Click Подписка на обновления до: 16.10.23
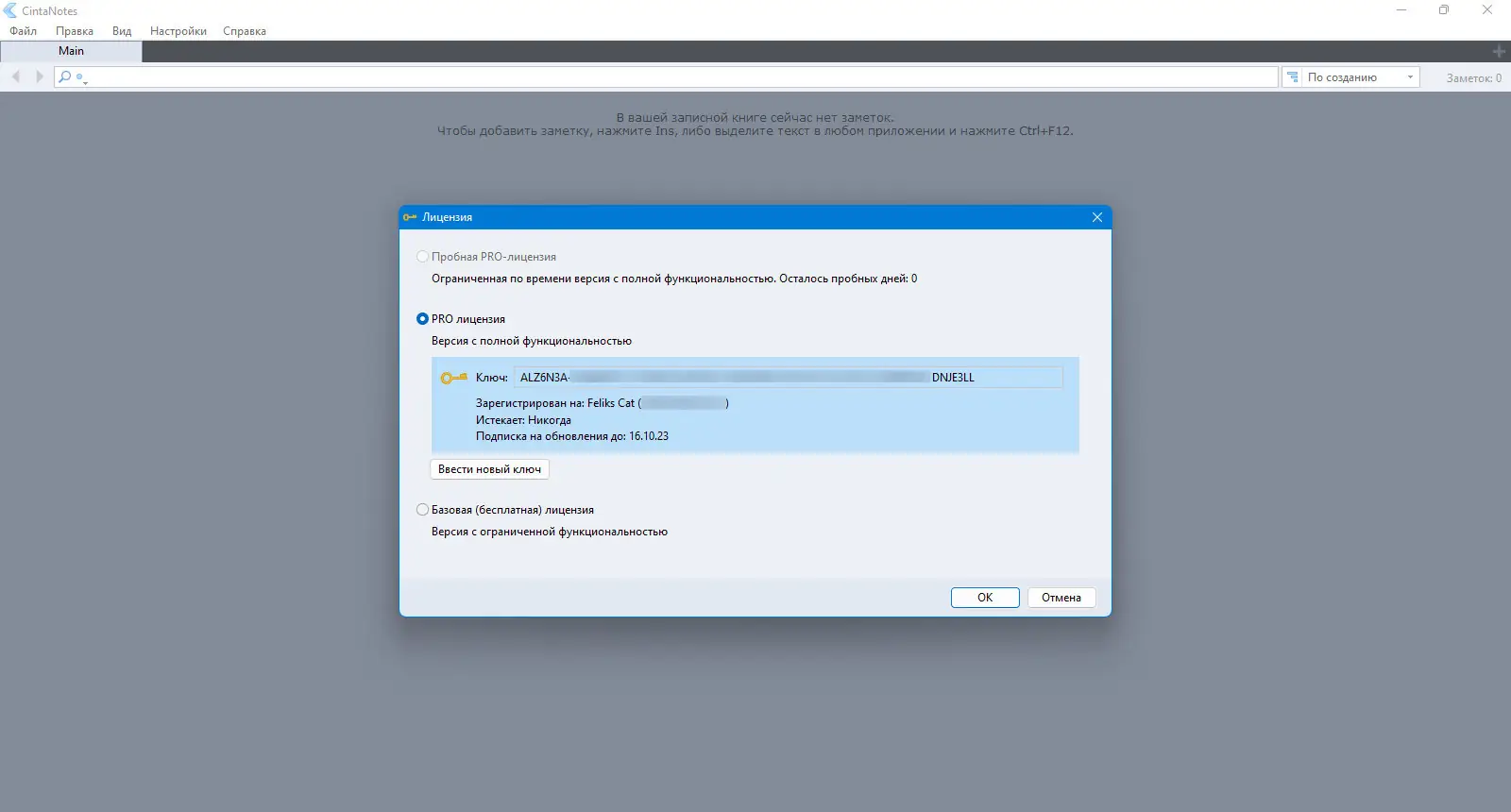This screenshot has width=1511, height=812. (572, 436)
